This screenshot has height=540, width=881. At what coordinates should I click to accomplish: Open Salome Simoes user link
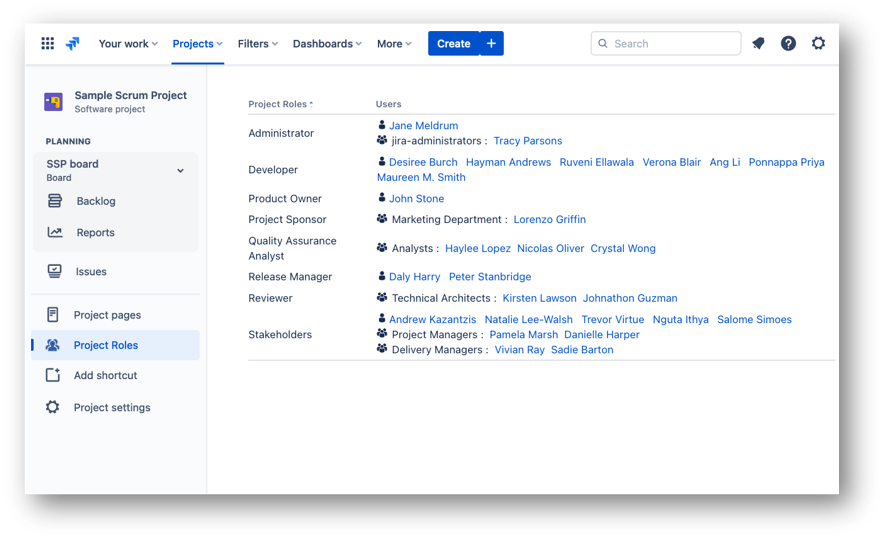pyautogui.click(x=754, y=319)
